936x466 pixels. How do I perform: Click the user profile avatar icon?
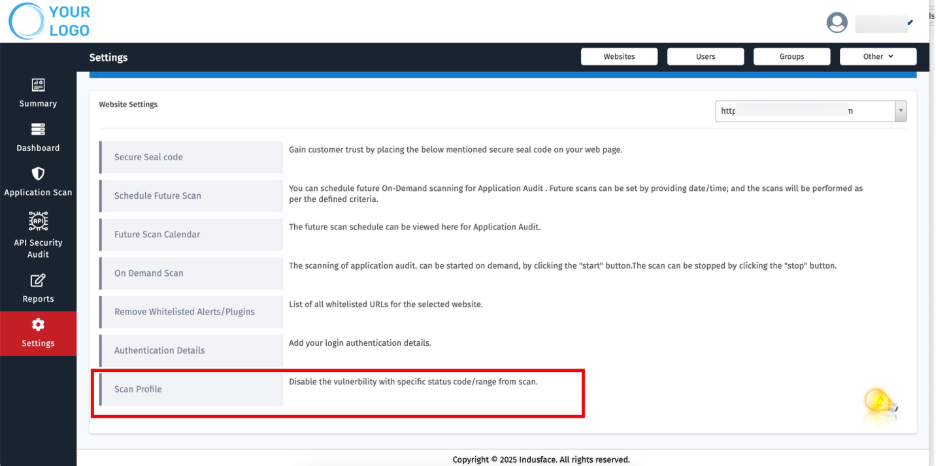837,23
